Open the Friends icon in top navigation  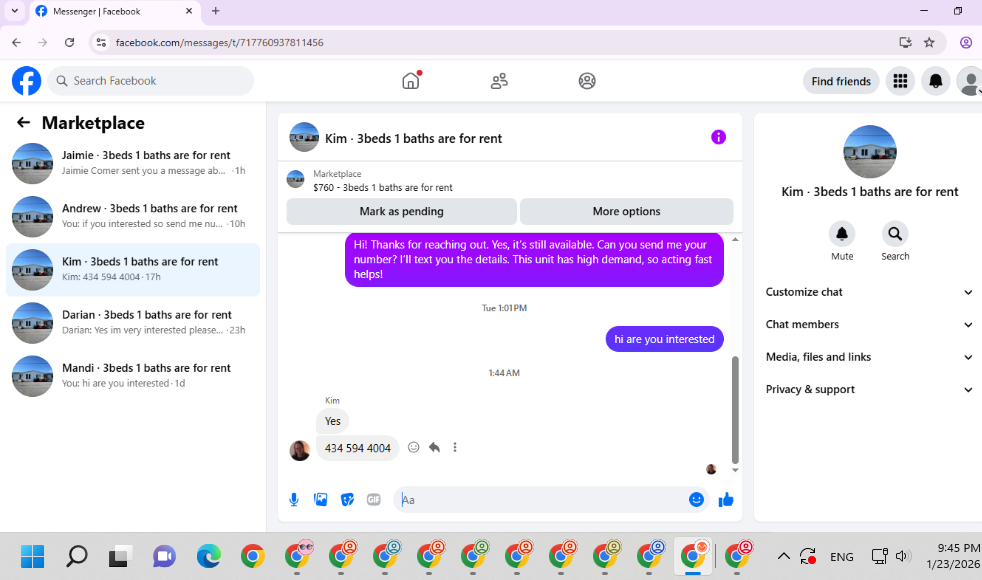pyautogui.click(x=499, y=81)
